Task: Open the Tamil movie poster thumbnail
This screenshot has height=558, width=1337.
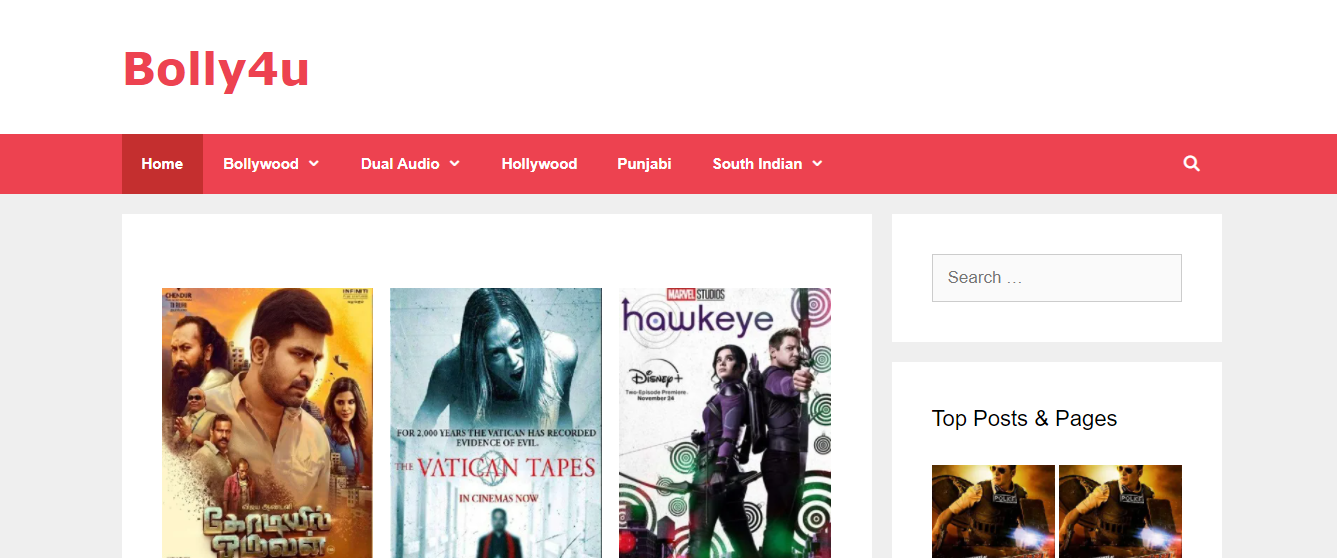Action: click(x=267, y=423)
